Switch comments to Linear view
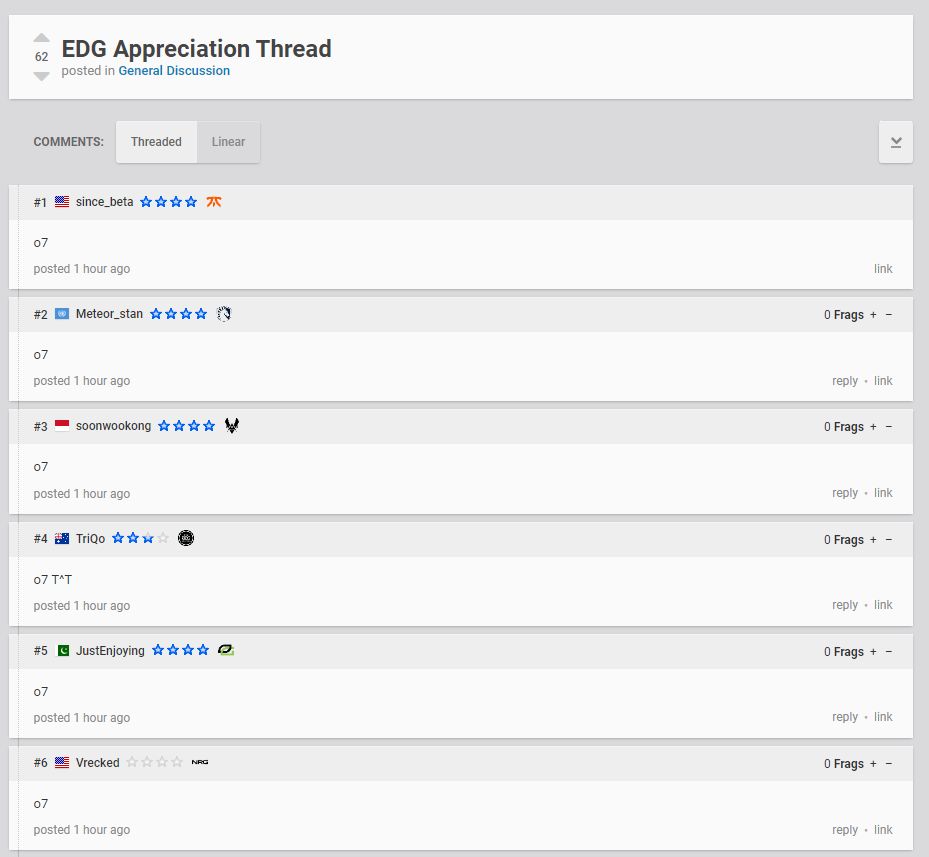This screenshot has width=929, height=857. tap(228, 142)
